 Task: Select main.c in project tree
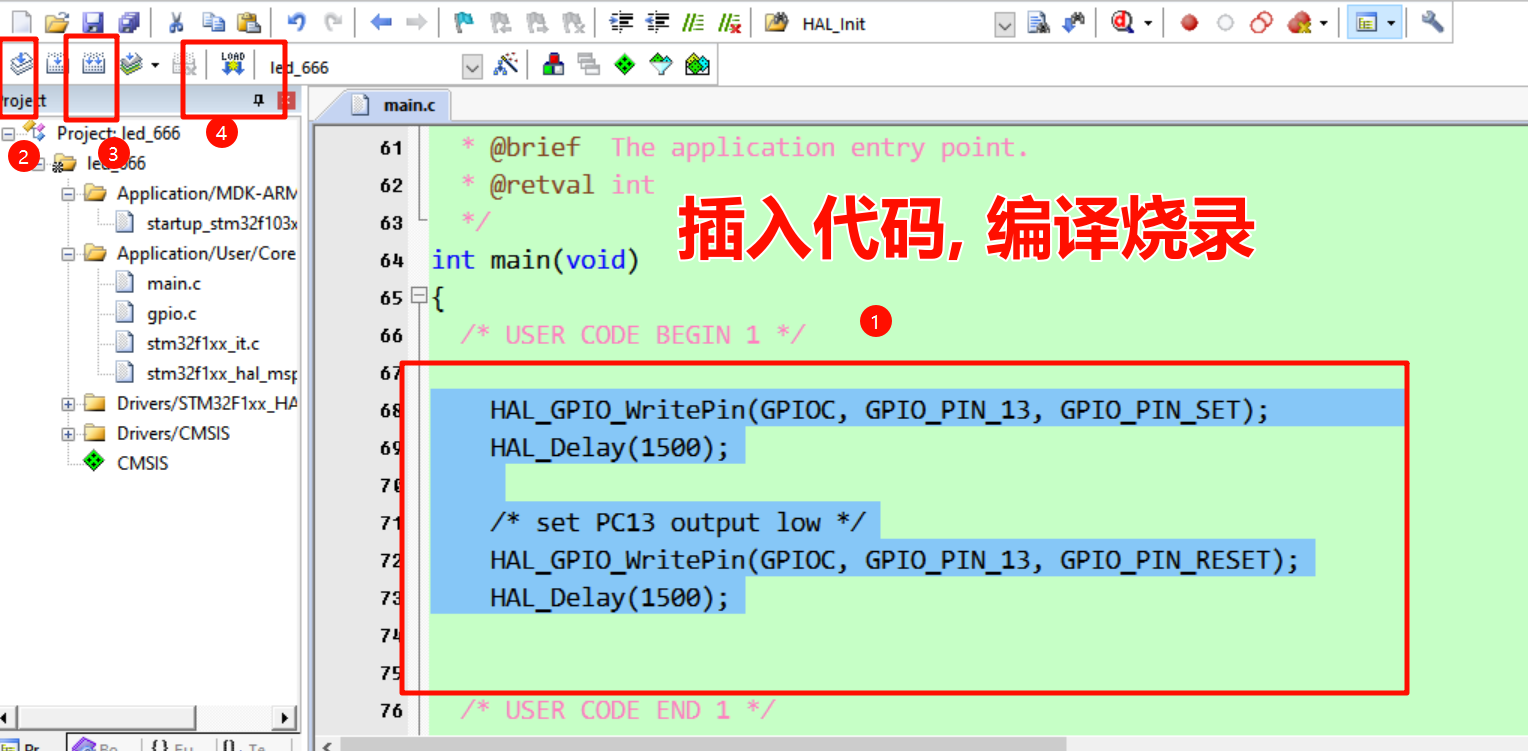[173, 283]
